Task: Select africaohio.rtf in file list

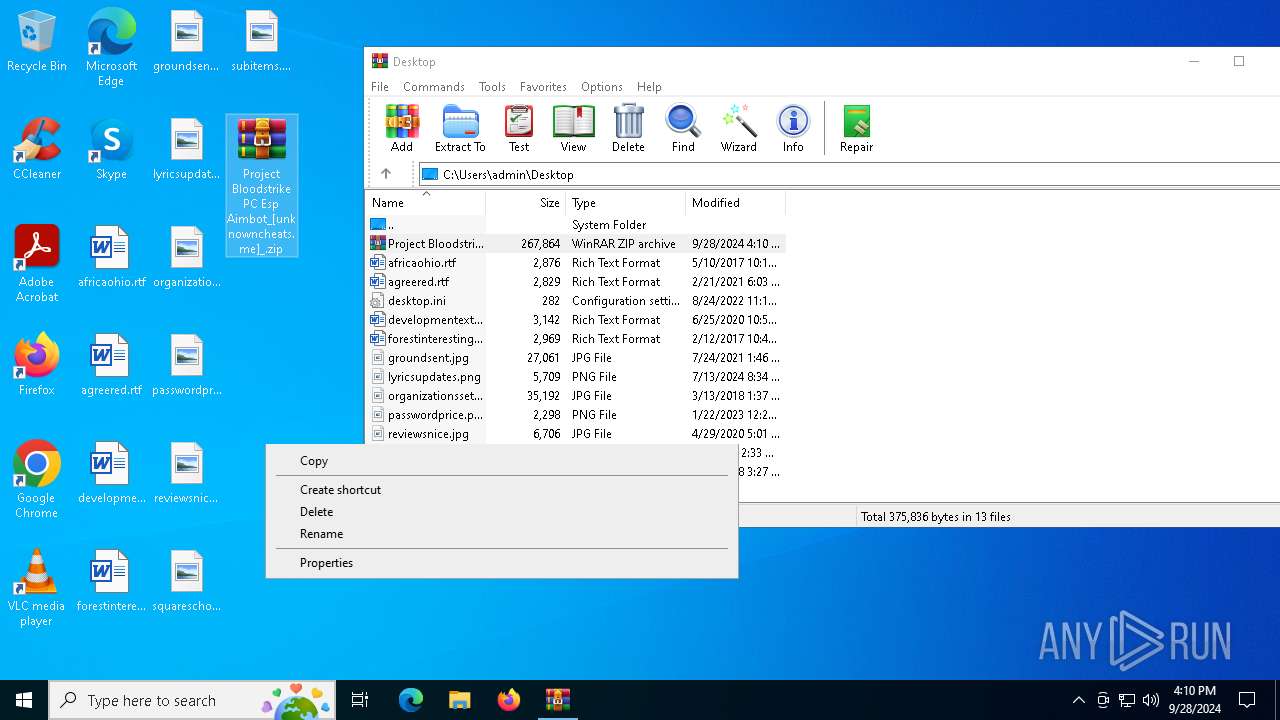Action: click(576, 263)
